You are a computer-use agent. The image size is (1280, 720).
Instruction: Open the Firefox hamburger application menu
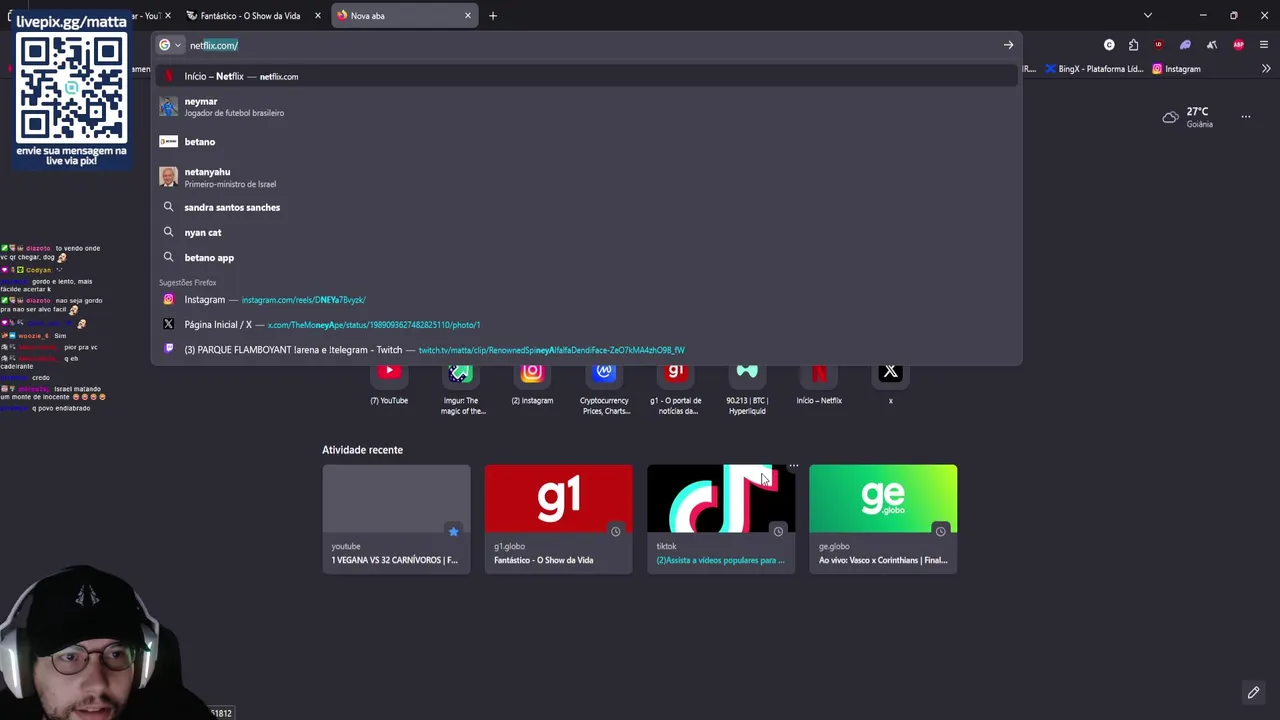click(1264, 45)
